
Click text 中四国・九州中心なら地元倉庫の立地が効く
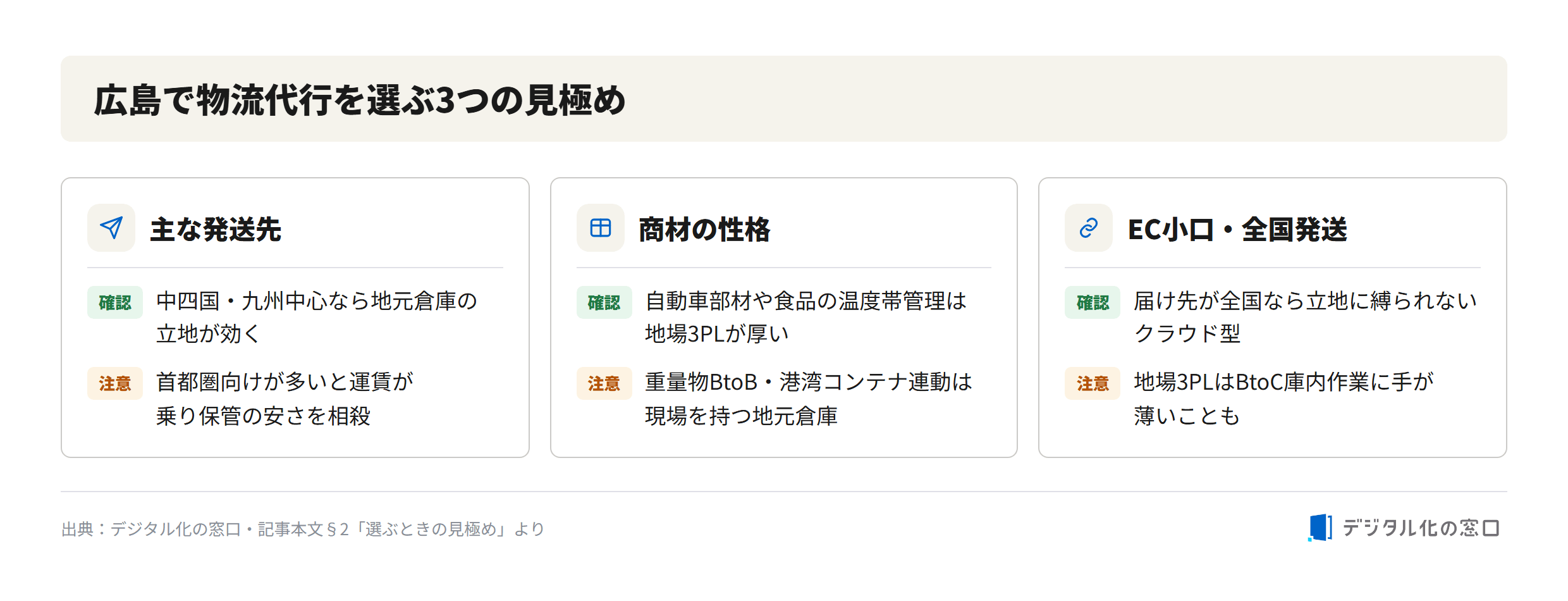click(x=317, y=317)
